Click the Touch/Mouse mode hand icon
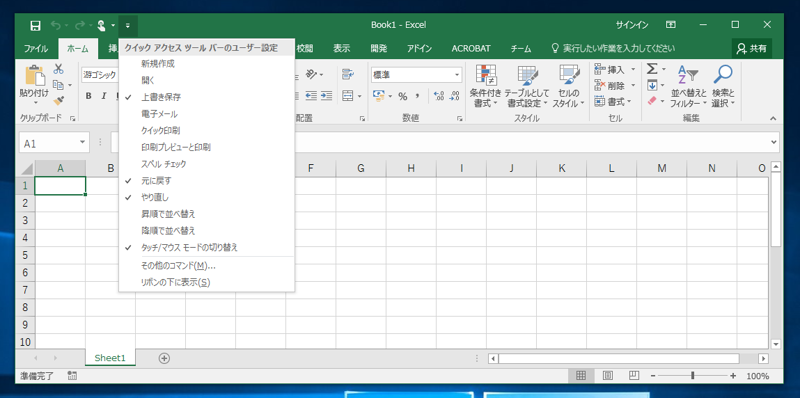800x398 pixels. coord(101,25)
